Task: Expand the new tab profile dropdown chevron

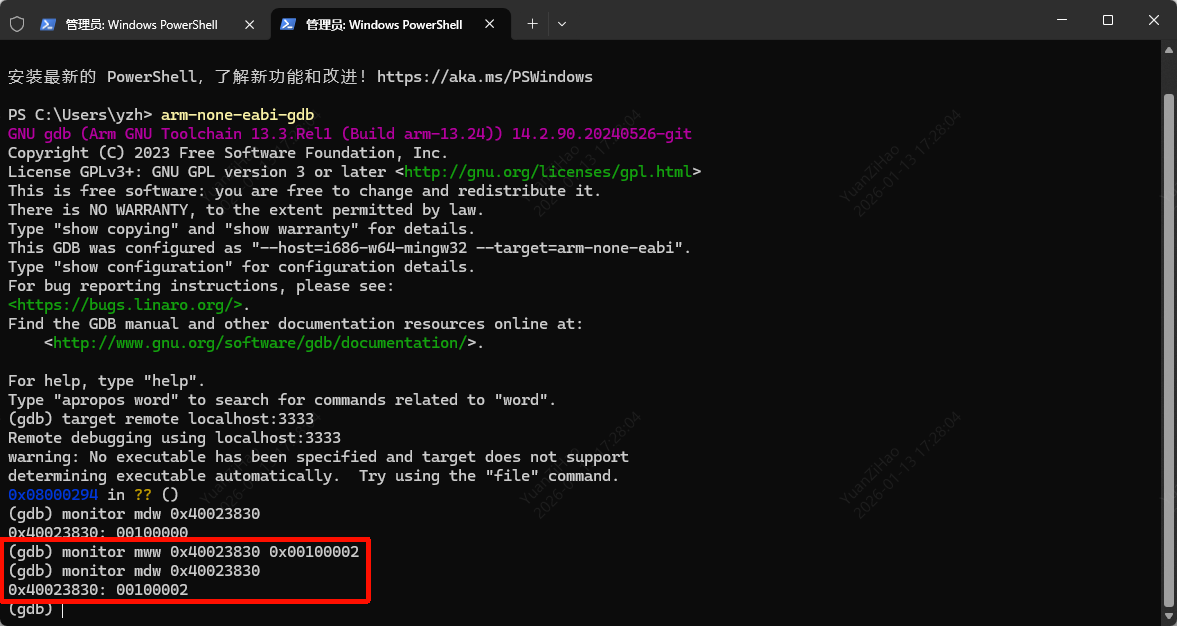Action: coord(562,24)
